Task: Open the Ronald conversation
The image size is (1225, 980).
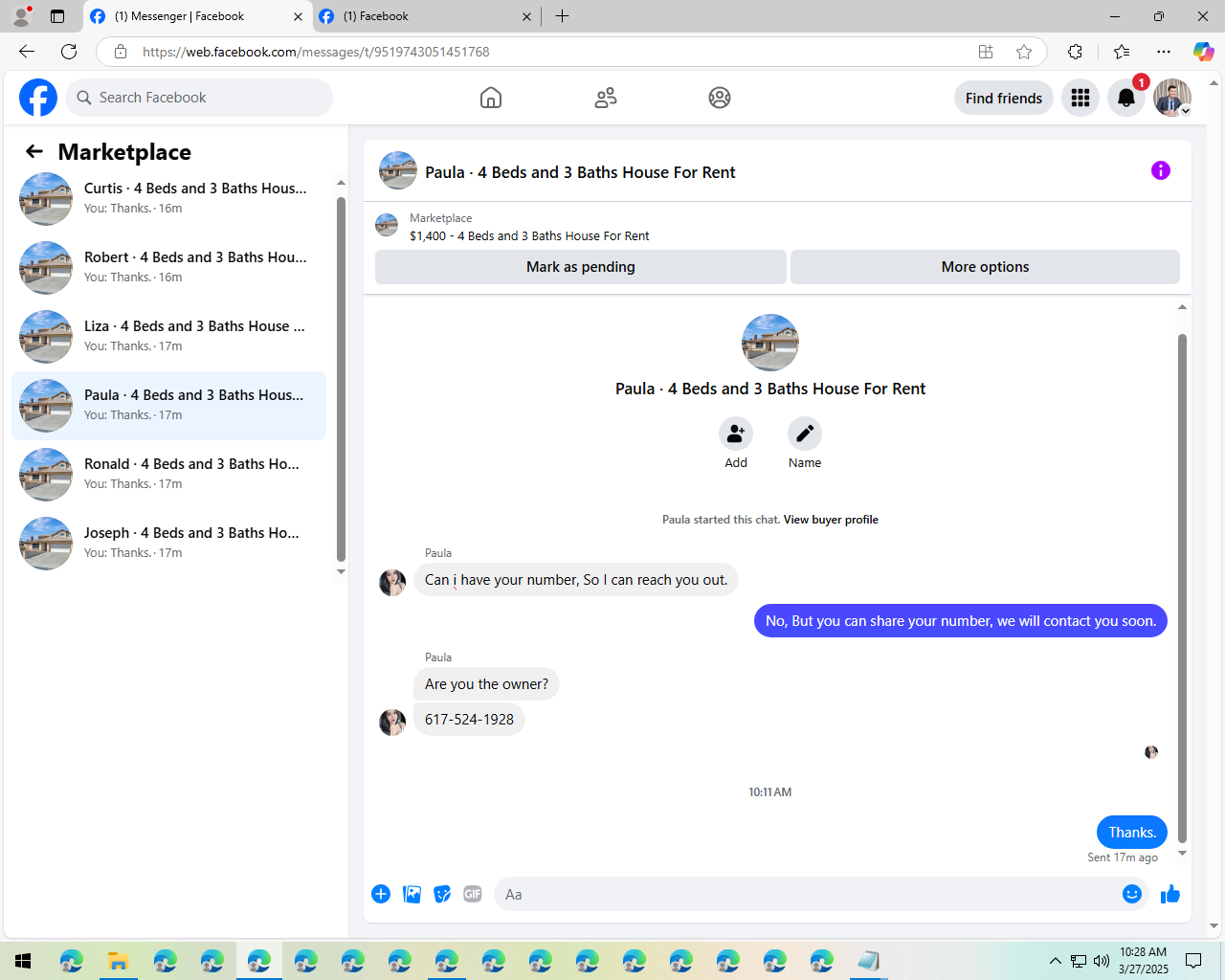Action: pos(169,475)
